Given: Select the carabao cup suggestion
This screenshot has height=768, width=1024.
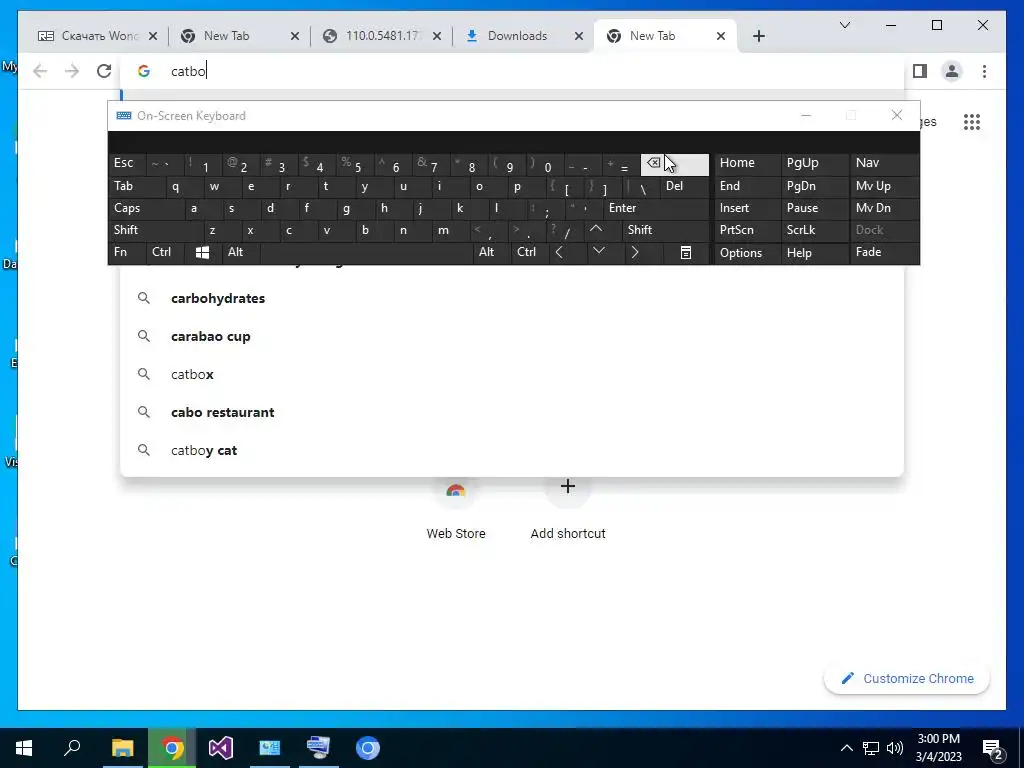Looking at the screenshot, I should coord(512,336).
